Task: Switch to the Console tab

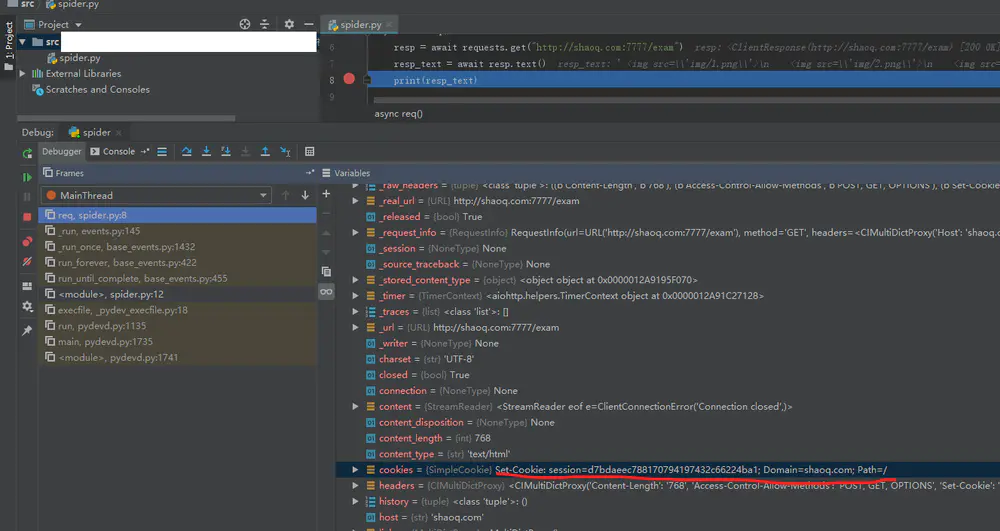Action: click(118, 152)
